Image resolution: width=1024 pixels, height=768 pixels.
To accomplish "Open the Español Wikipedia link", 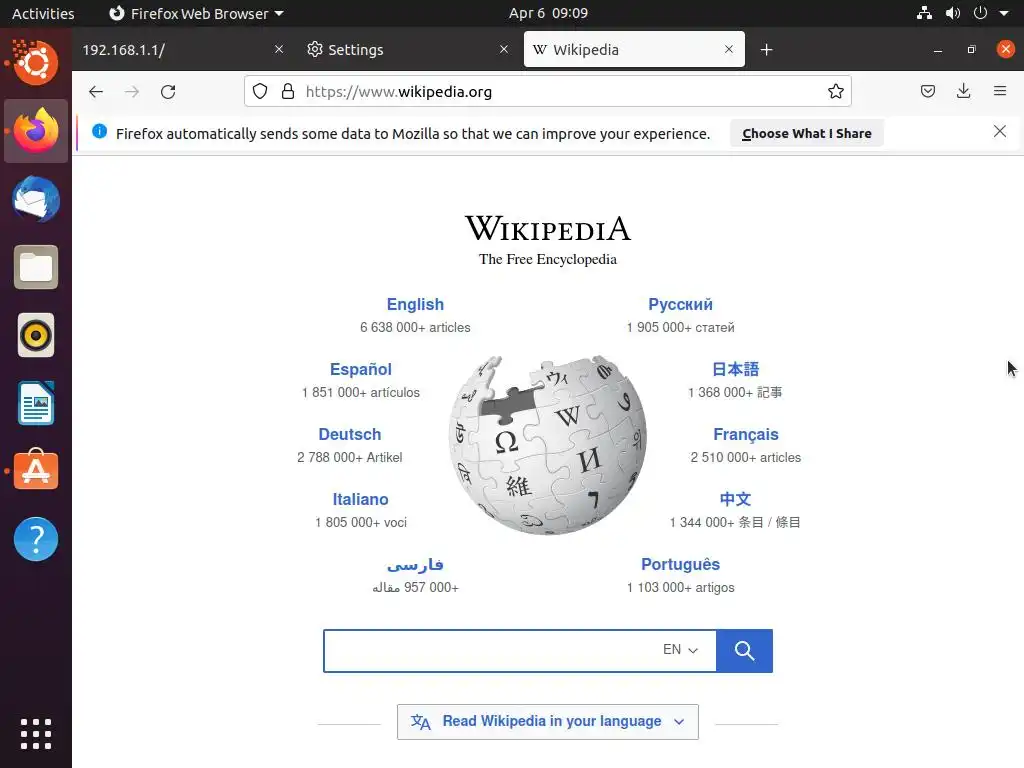I will [360, 370].
